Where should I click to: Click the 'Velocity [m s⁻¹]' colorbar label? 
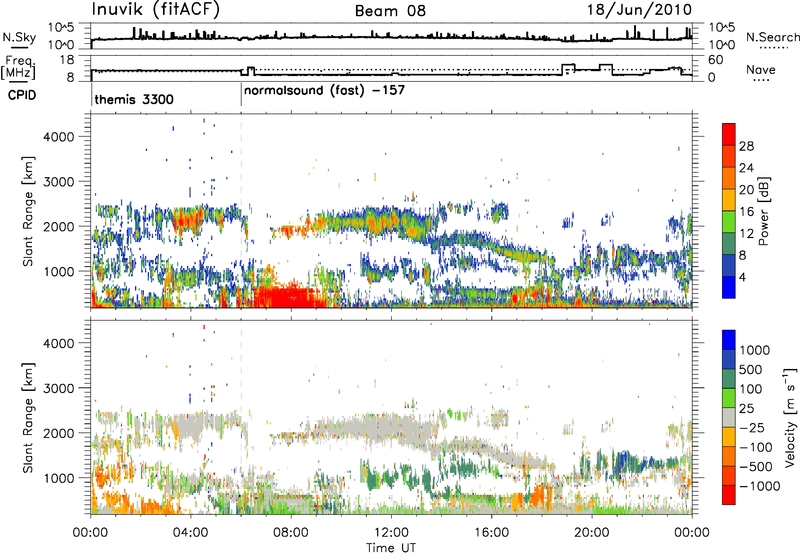pos(790,417)
